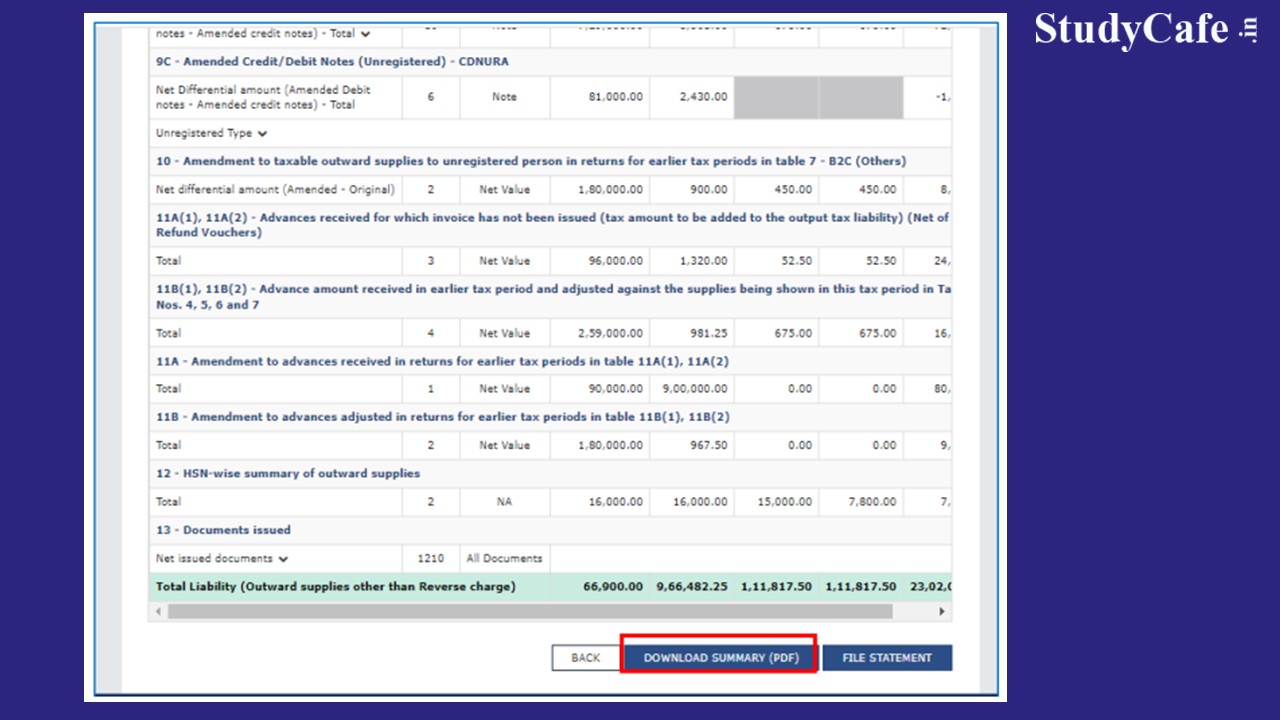Screen dimensions: 1280x720
Task: Open the 13 Documents issued section
Action: coord(223,530)
